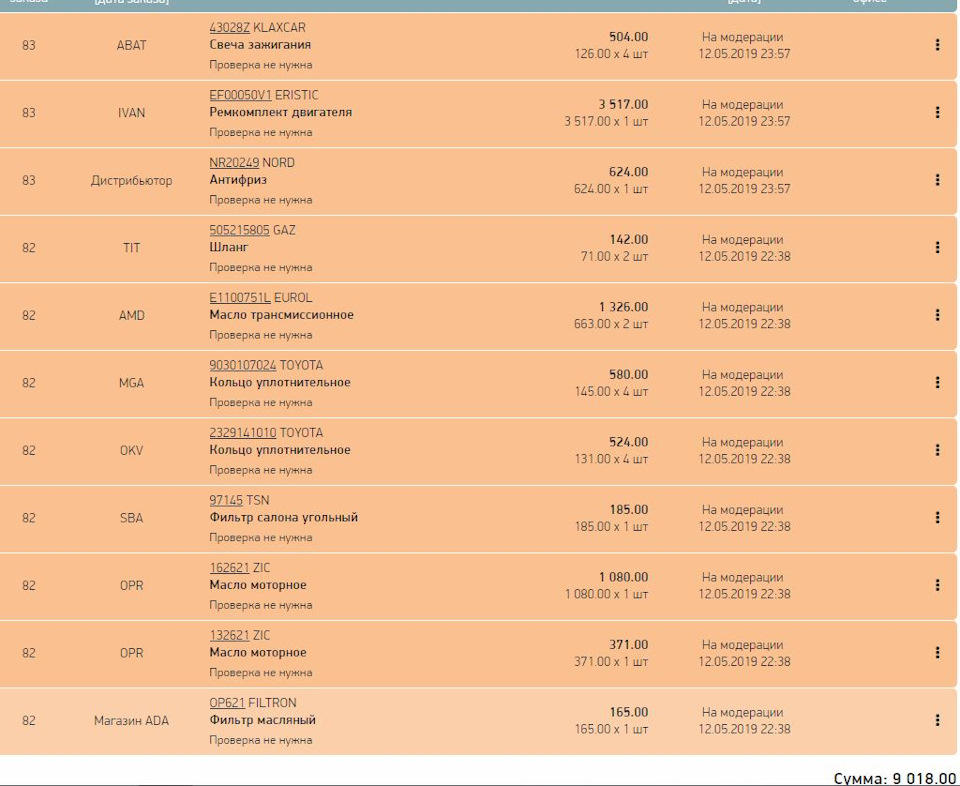Open actions menu for Фильтр салона угольный row
The image size is (960, 786).
[x=937, y=517]
